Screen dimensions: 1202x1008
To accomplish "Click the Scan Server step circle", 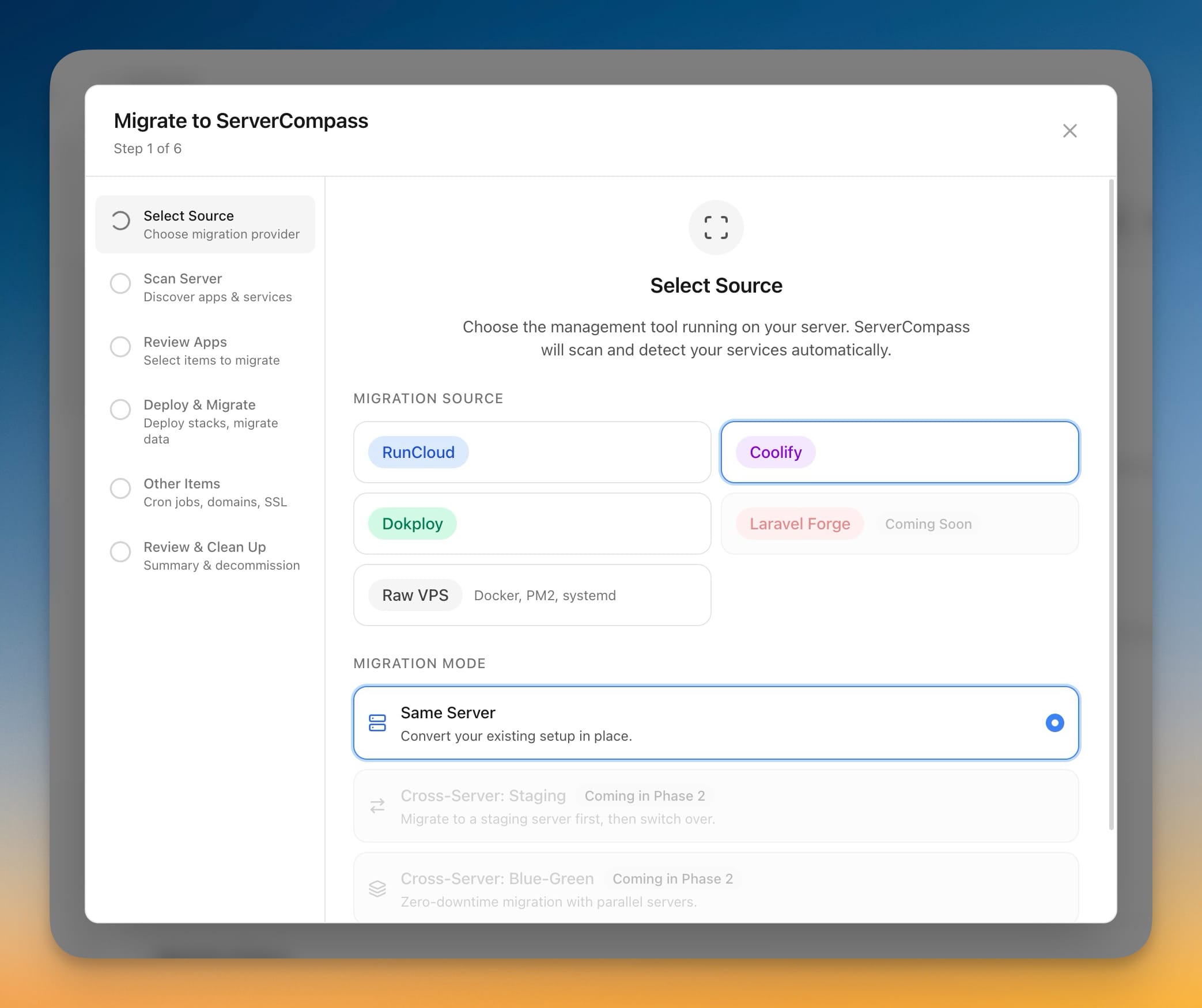I will pyautogui.click(x=120, y=283).
